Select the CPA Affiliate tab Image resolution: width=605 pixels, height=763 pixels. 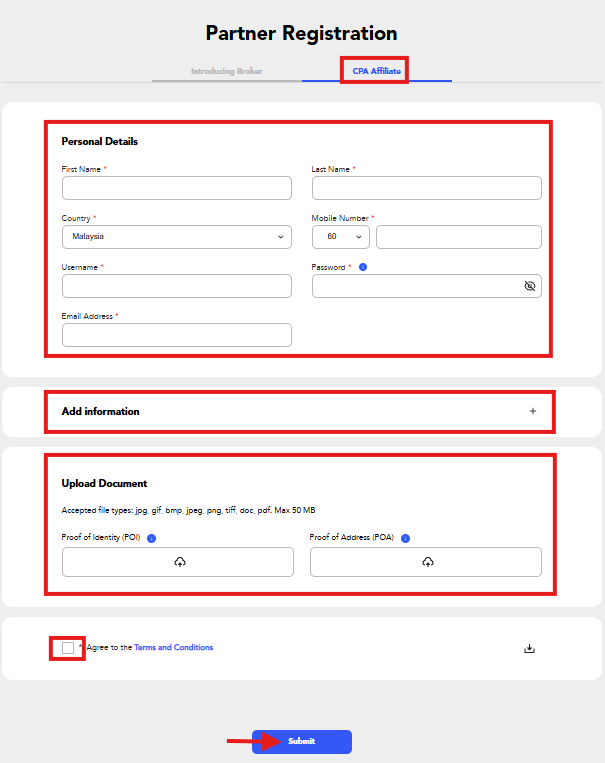pyautogui.click(x=376, y=71)
